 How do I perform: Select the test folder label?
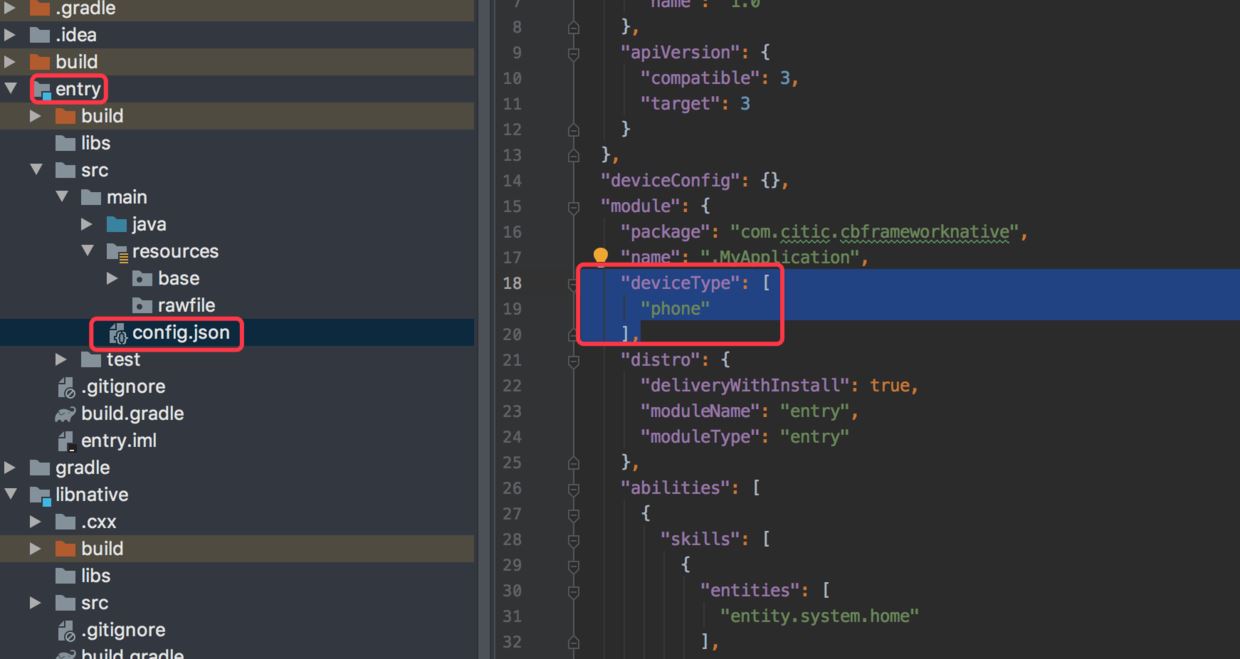tap(124, 359)
